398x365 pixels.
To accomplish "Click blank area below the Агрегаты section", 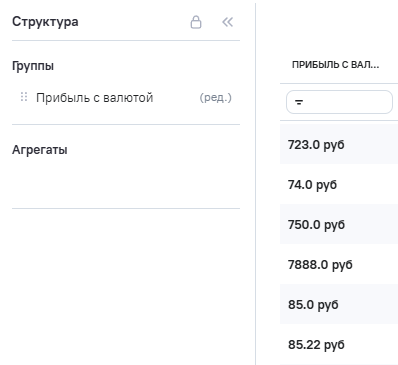I will 126,287.
